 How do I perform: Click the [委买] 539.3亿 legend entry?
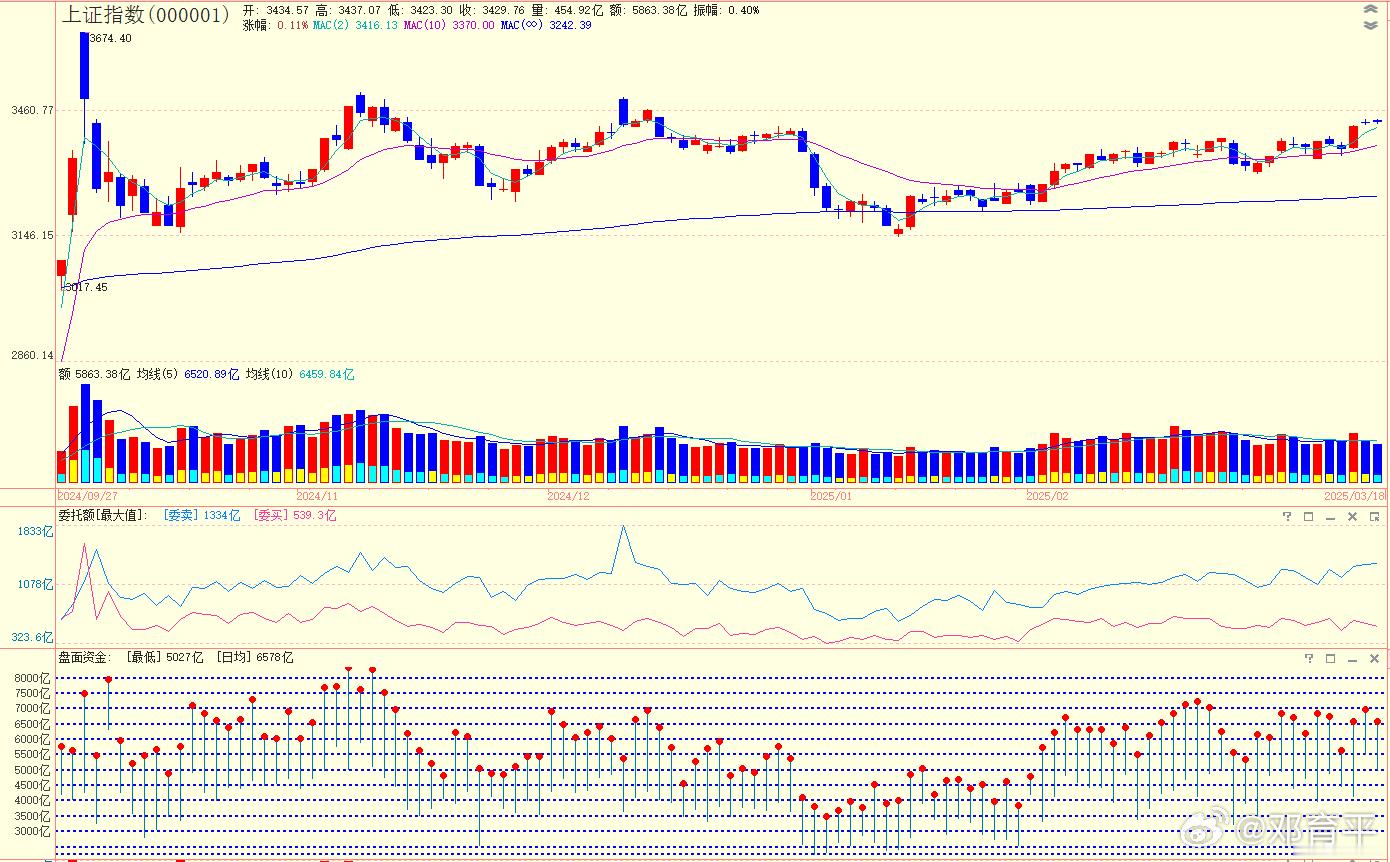pyautogui.click(x=296, y=516)
